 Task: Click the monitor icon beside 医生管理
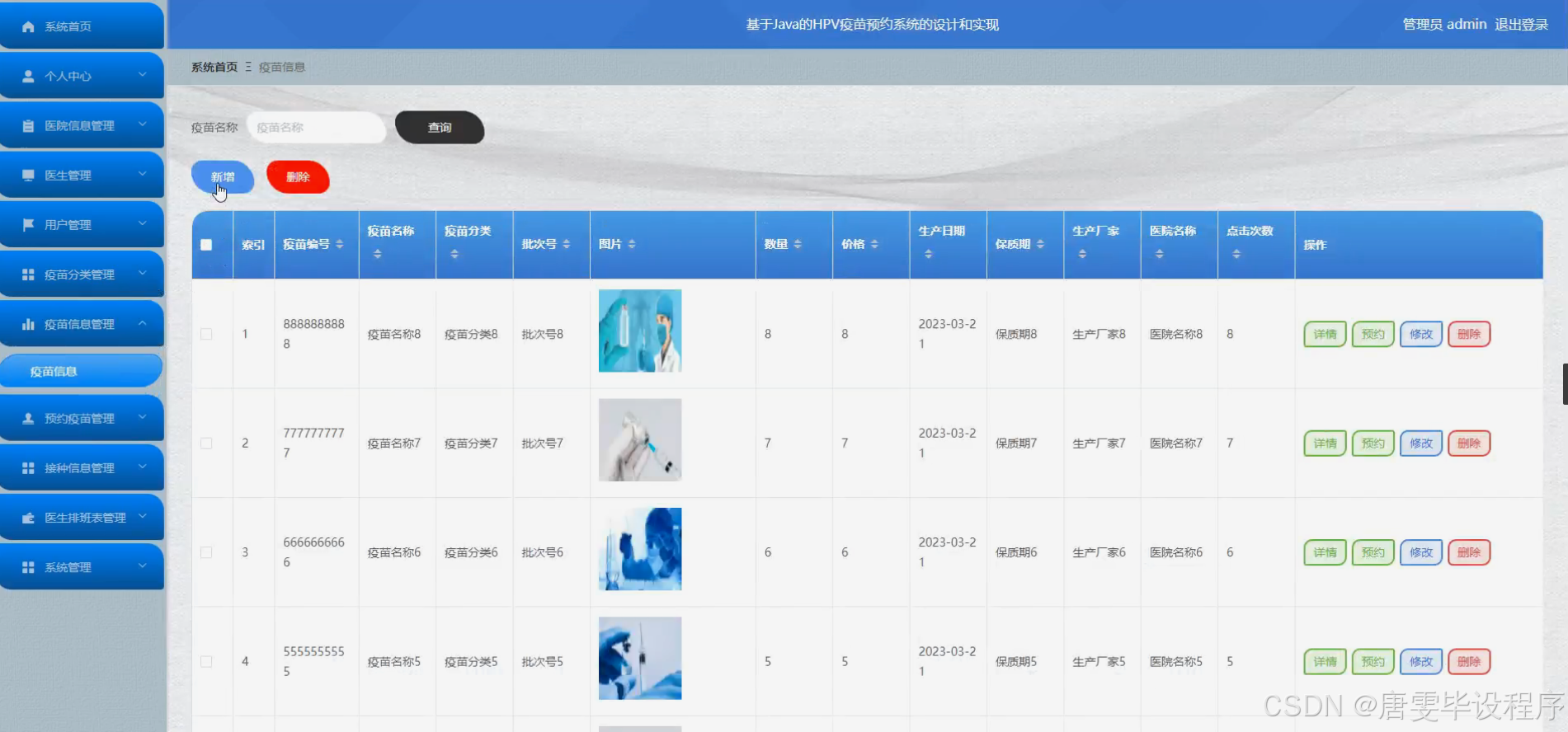pos(28,175)
